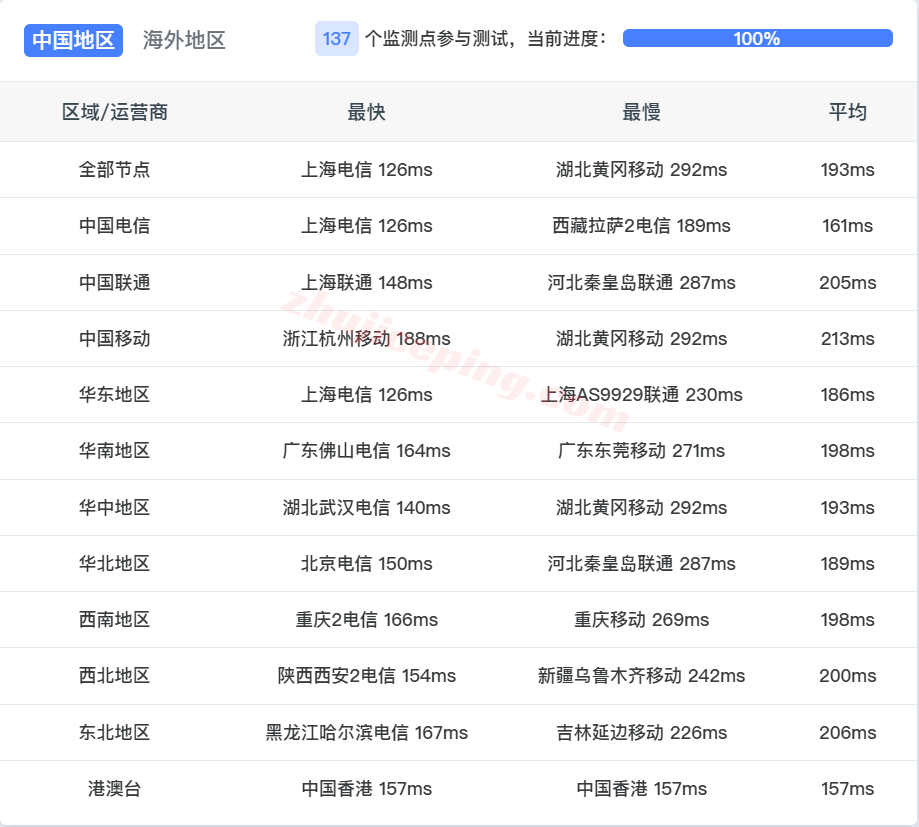Click 吉林延边移动 226ms cell
The image size is (919, 827).
pos(641,733)
